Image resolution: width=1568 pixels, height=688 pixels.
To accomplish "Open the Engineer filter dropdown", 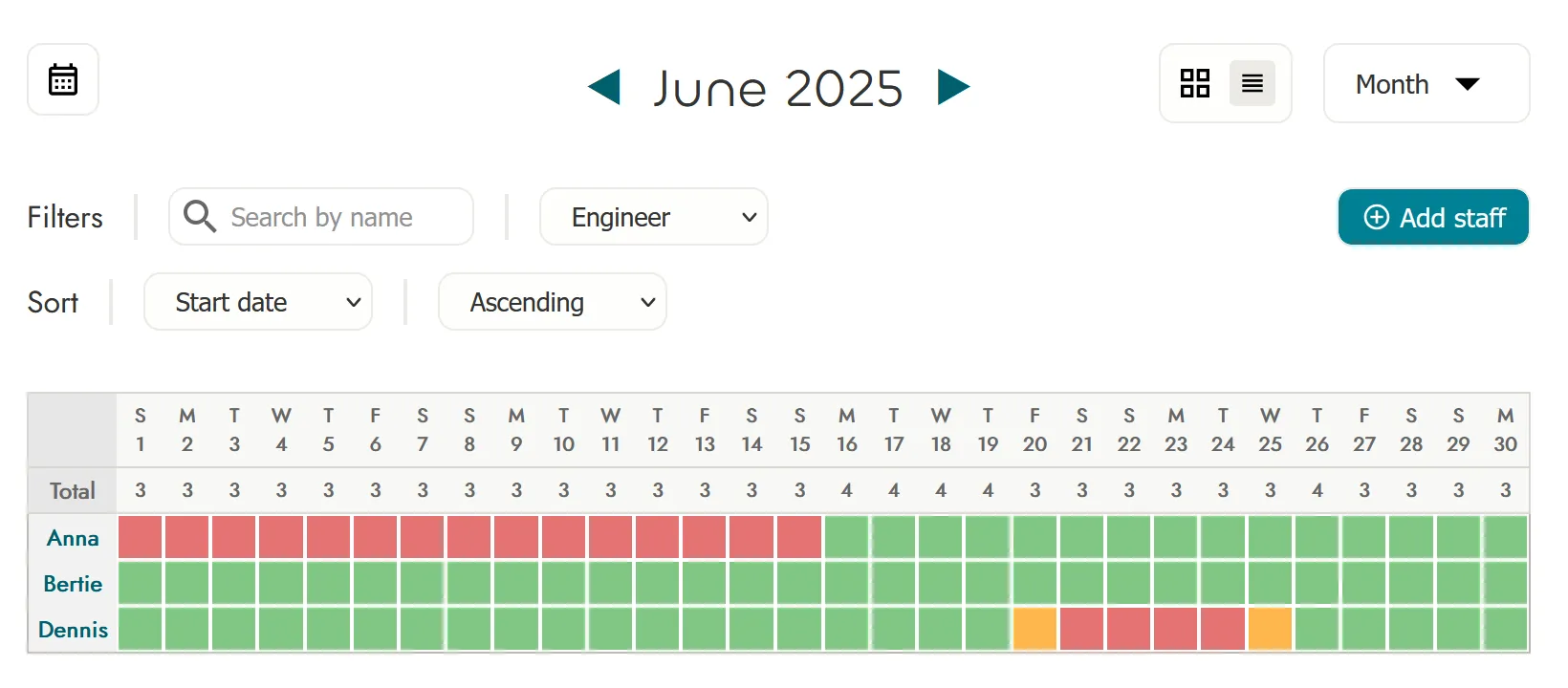I will [653, 217].
